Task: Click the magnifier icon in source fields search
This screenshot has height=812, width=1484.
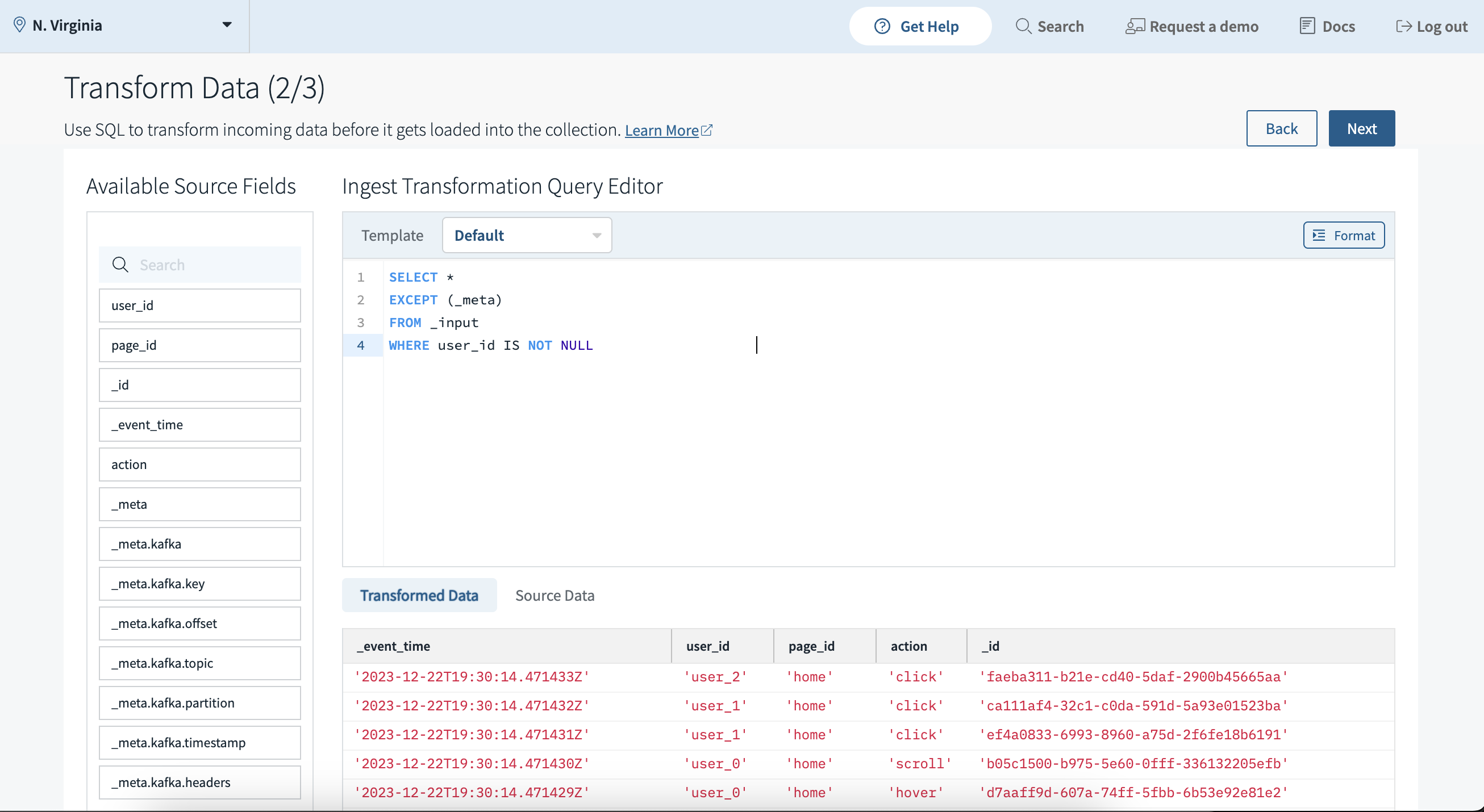Action: [x=120, y=265]
